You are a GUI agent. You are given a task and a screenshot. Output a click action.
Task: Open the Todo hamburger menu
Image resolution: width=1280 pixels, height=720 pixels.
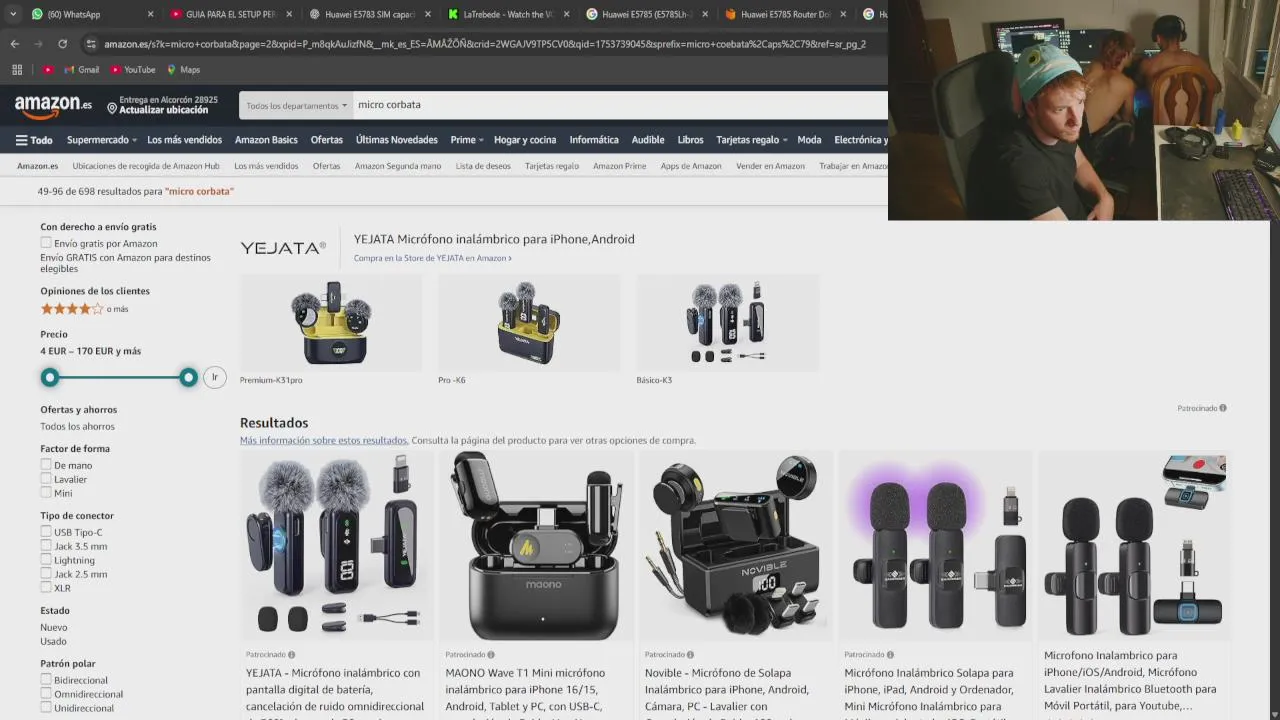click(x=34, y=140)
